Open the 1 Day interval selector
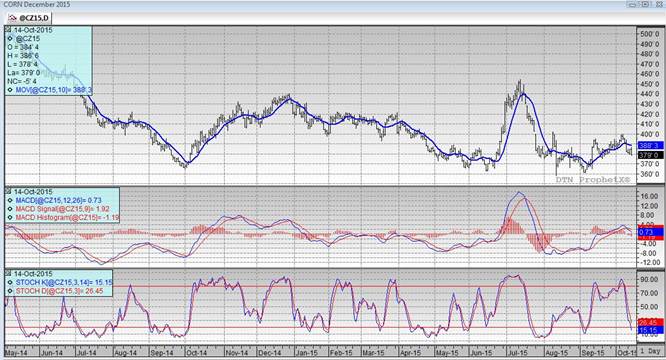Image resolution: width=666 pixels, height=360 pixels. 650,352
